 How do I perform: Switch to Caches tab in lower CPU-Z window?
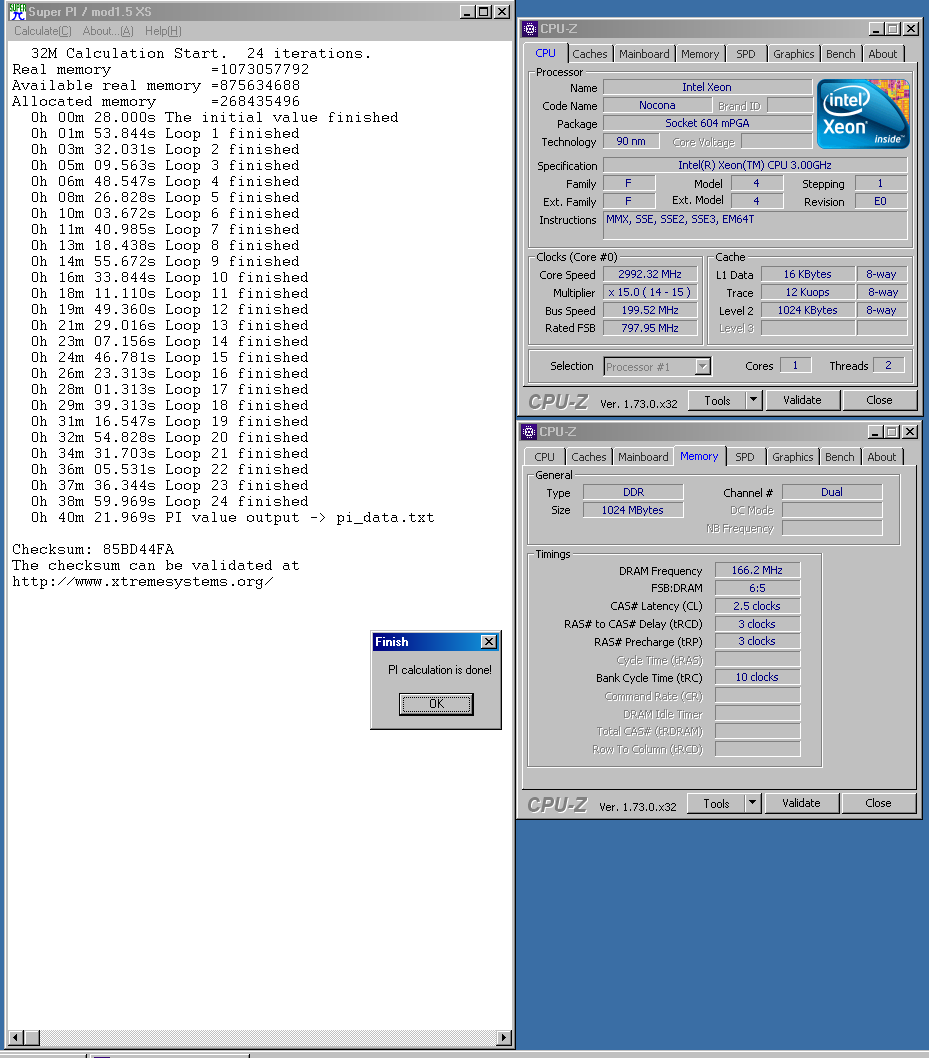[589, 457]
